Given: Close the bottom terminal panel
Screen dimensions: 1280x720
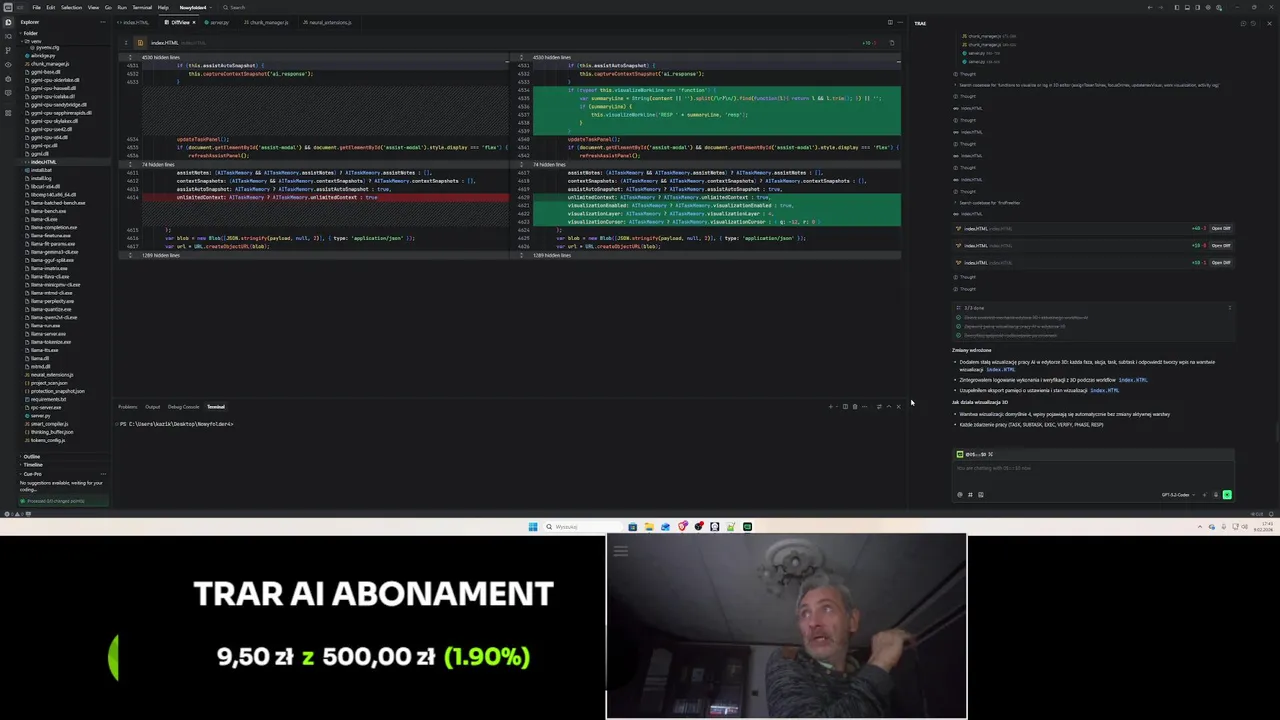Looking at the screenshot, I should click(x=899, y=407).
